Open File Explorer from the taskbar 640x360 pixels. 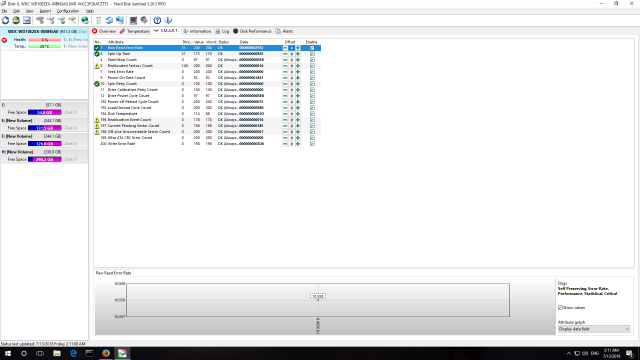57,353
